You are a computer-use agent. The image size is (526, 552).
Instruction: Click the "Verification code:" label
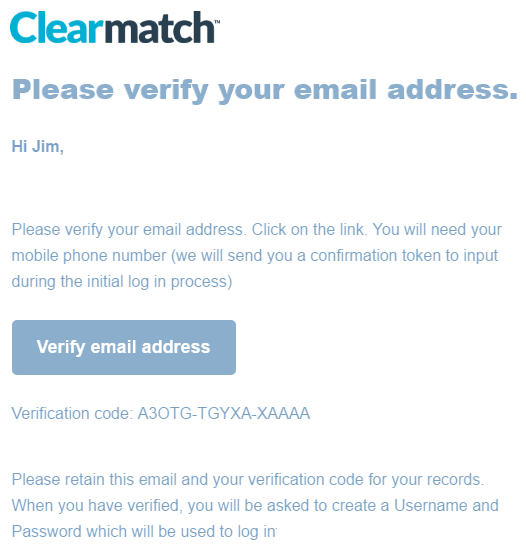[x=72, y=413]
